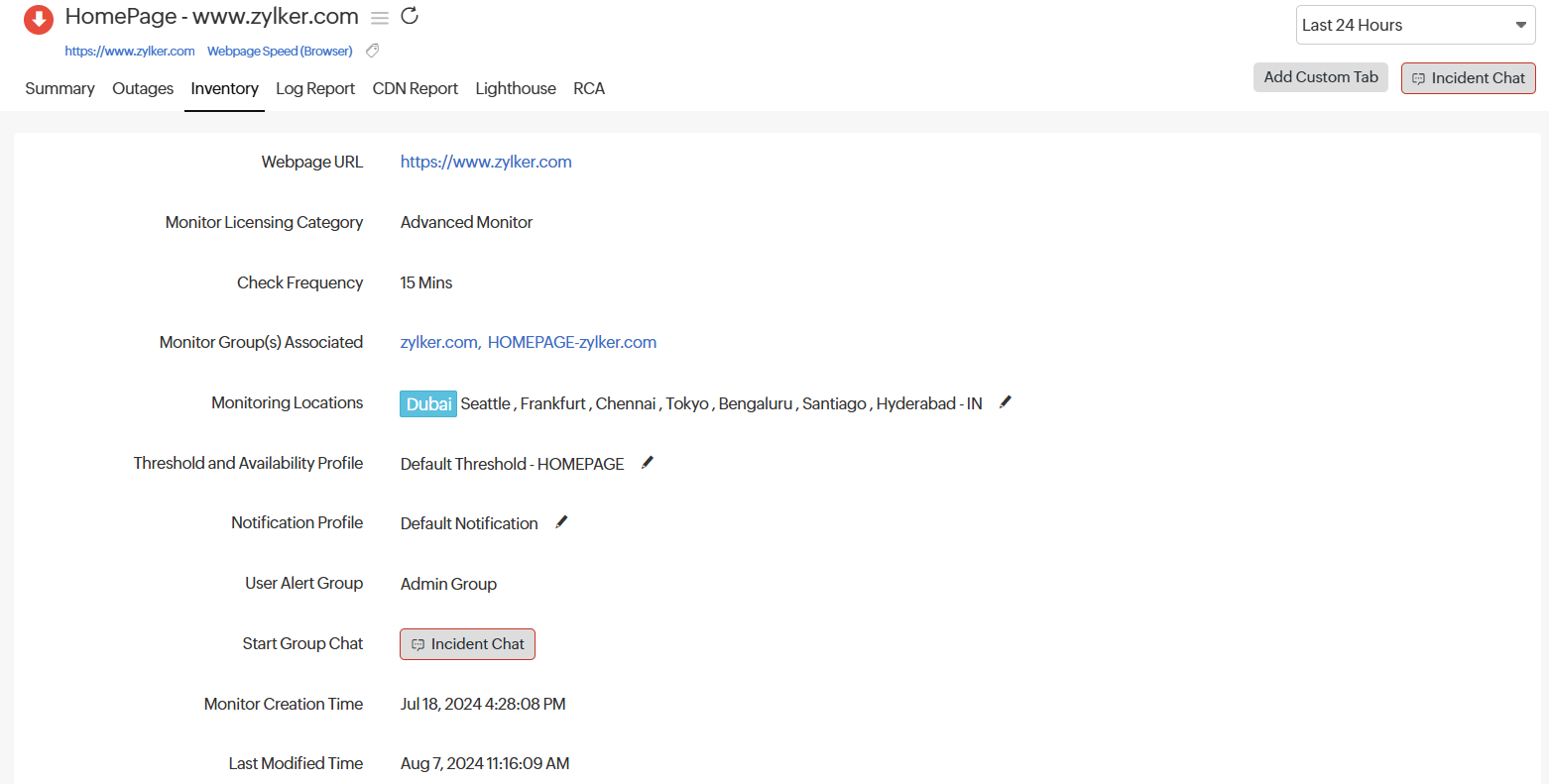This screenshot has height=784, width=1549.
Task: Select the highlighted Dubai location tag
Action: coord(428,403)
